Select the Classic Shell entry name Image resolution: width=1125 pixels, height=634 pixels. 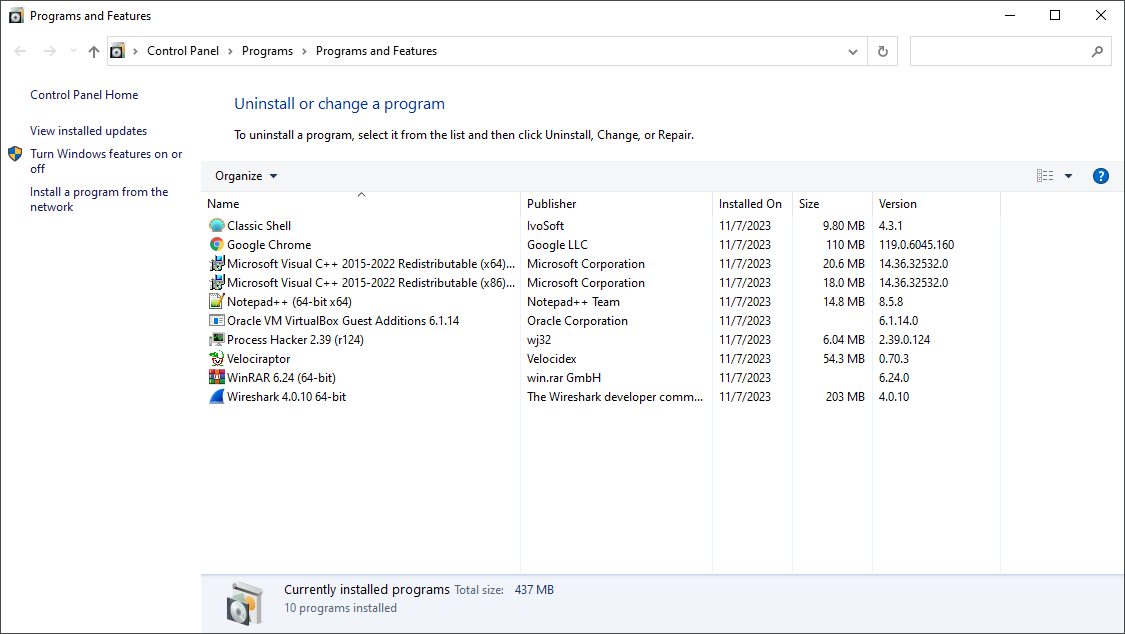pos(259,225)
